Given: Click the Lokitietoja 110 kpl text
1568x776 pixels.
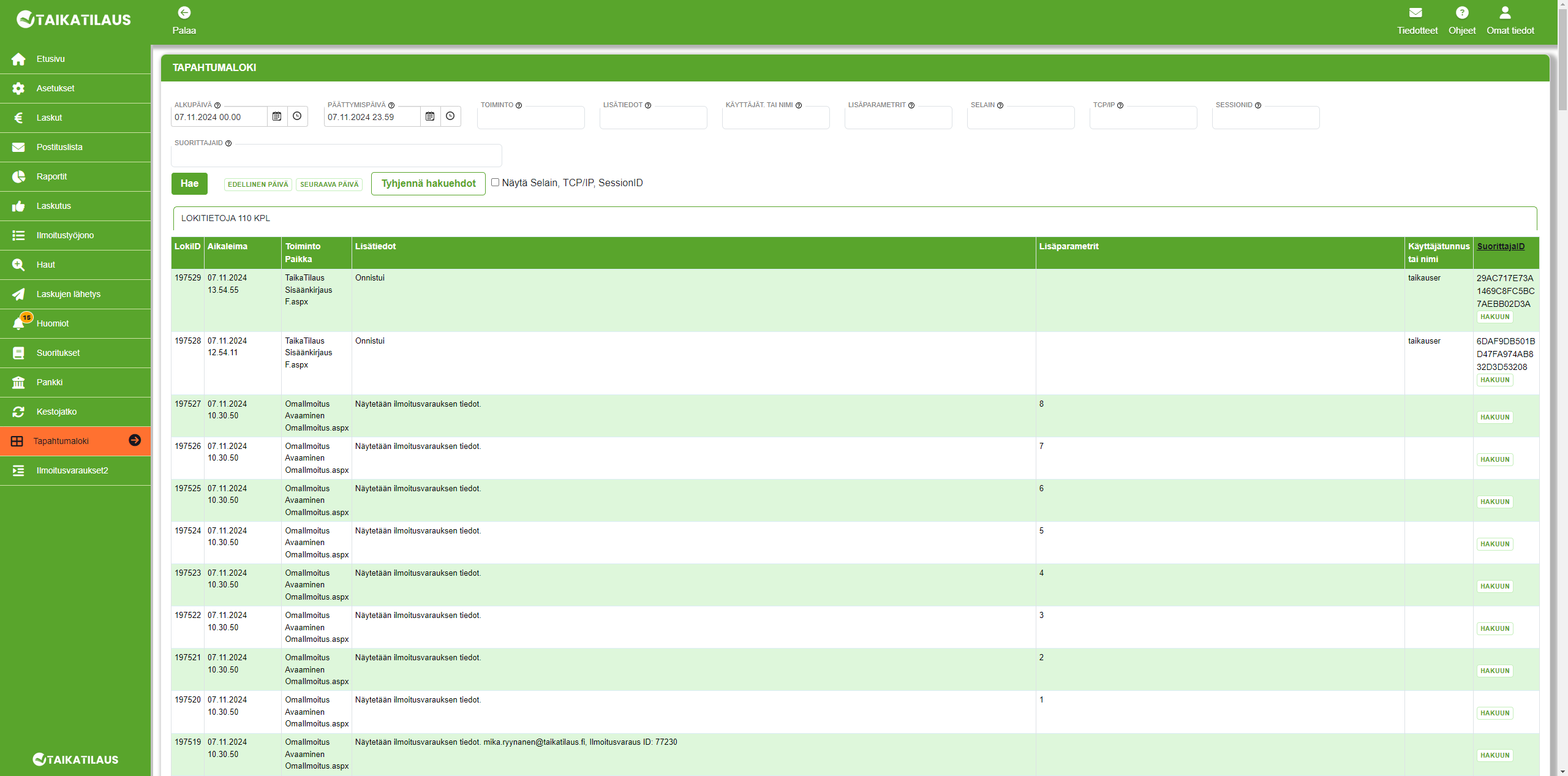Looking at the screenshot, I should [225, 218].
